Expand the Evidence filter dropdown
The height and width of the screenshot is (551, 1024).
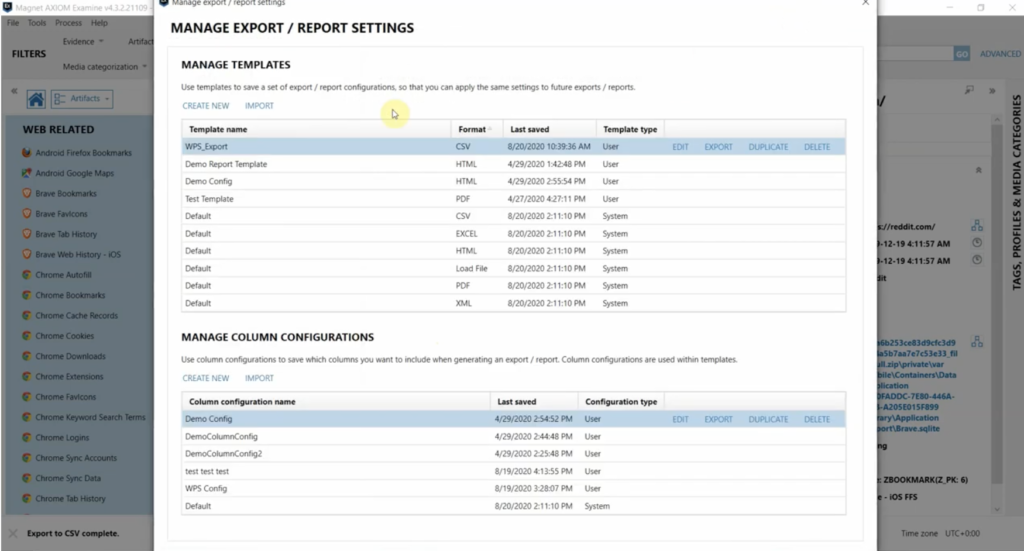point(83,41)
